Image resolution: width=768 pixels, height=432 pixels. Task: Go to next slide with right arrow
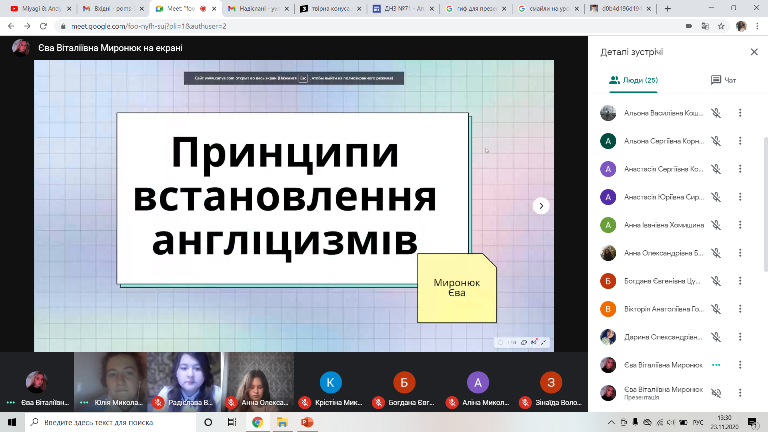tap(541, 206)
